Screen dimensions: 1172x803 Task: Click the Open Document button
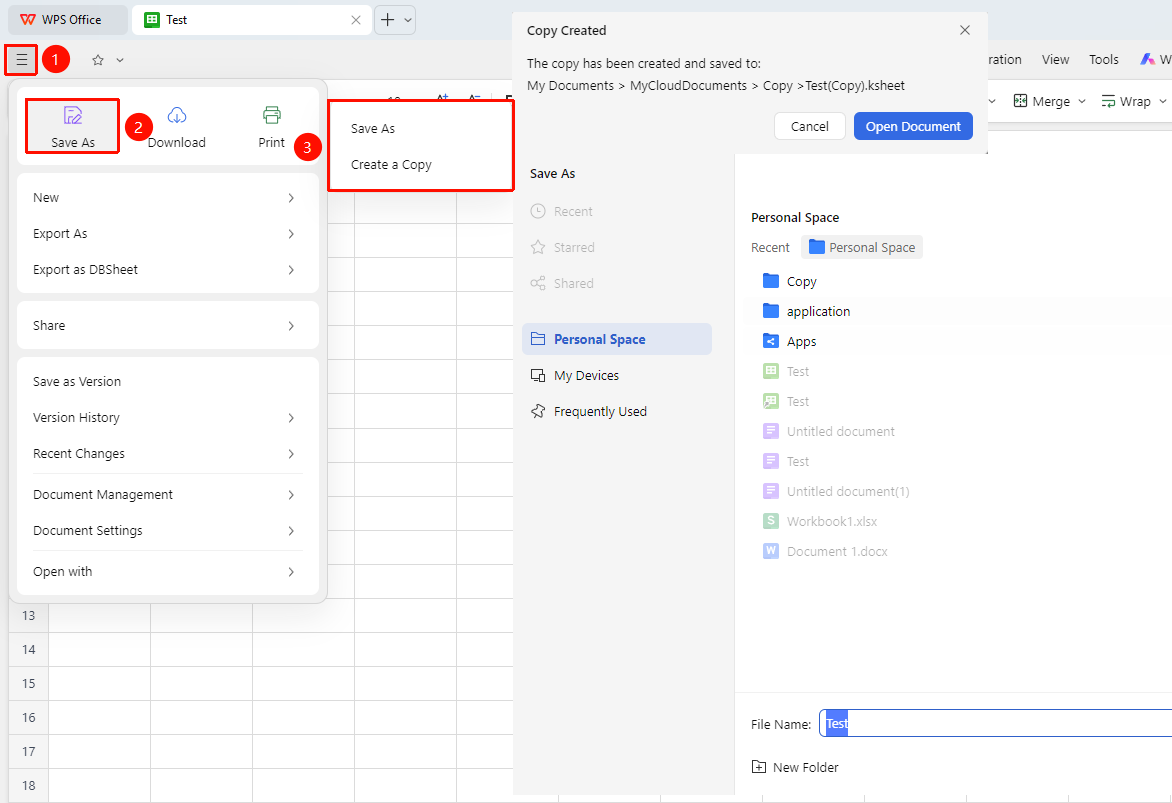[x=913, y=126]
